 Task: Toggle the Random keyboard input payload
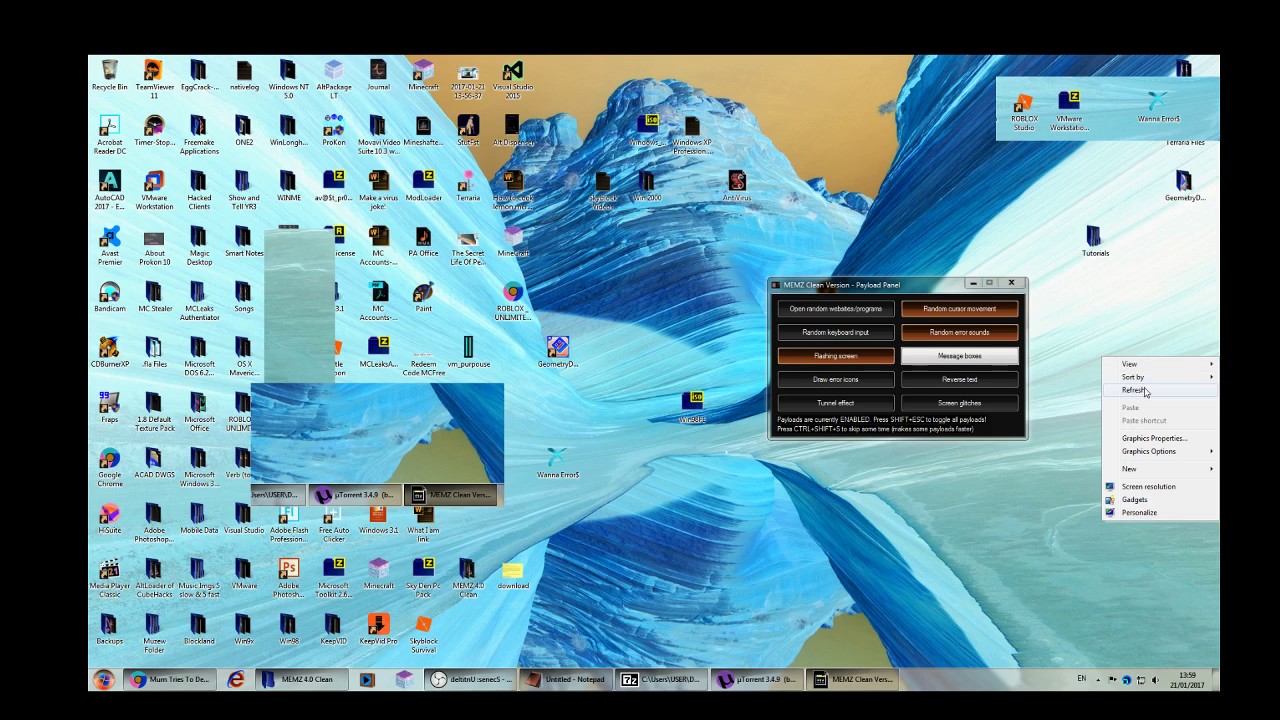point(836,332)
